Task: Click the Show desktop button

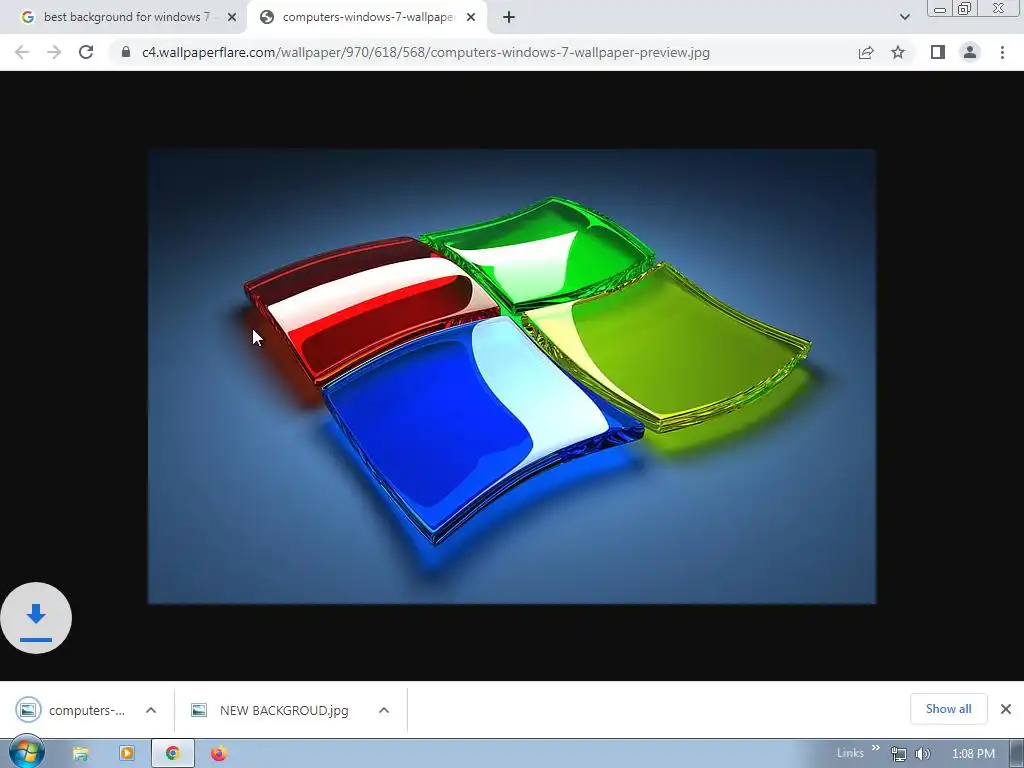Action: click(1017, 754)
